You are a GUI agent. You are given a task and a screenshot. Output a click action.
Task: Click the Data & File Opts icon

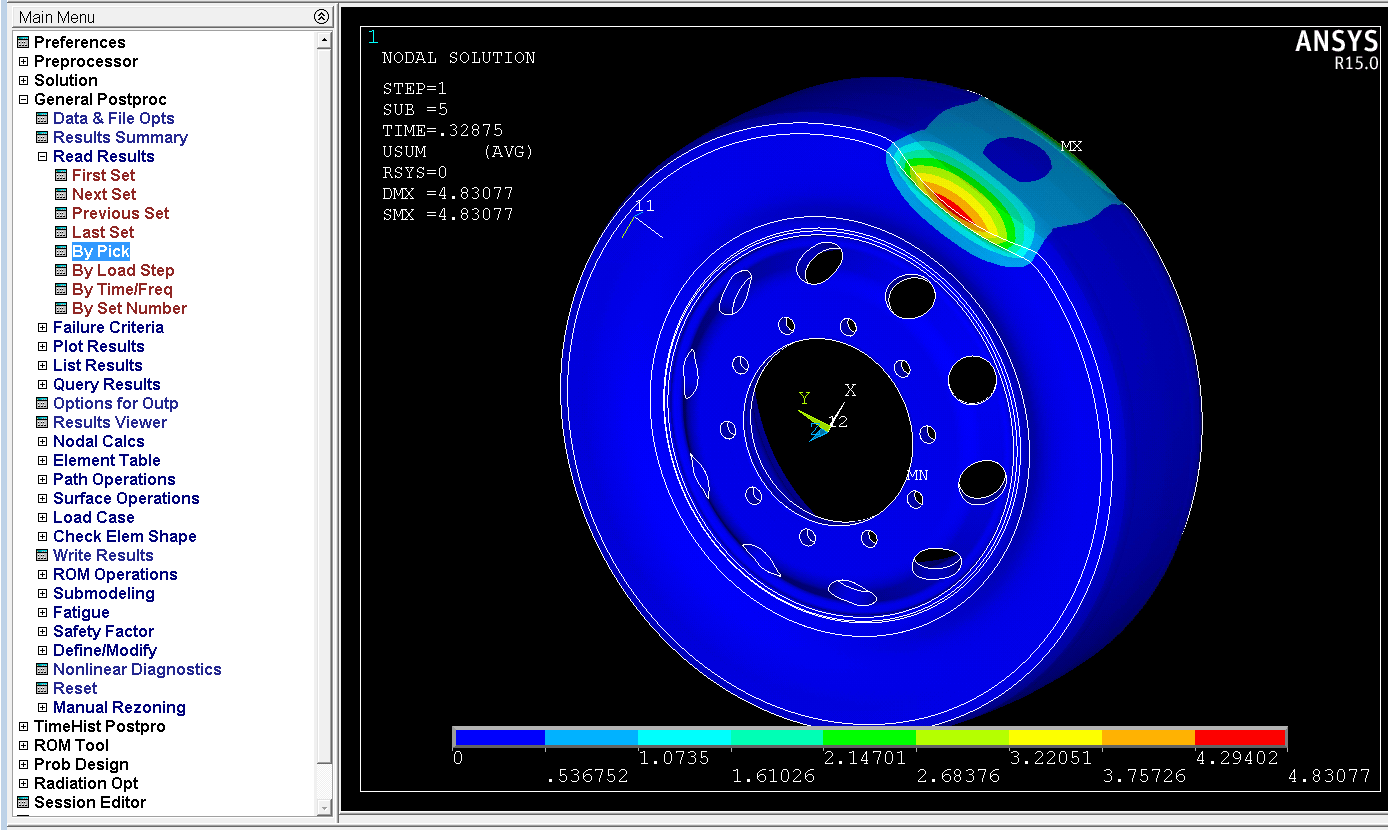pos(42,118)
